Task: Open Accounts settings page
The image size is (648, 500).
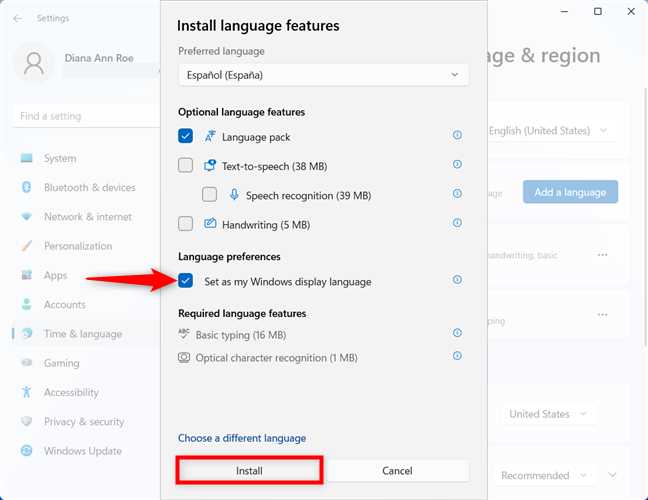Action: (x=87, y=305)
